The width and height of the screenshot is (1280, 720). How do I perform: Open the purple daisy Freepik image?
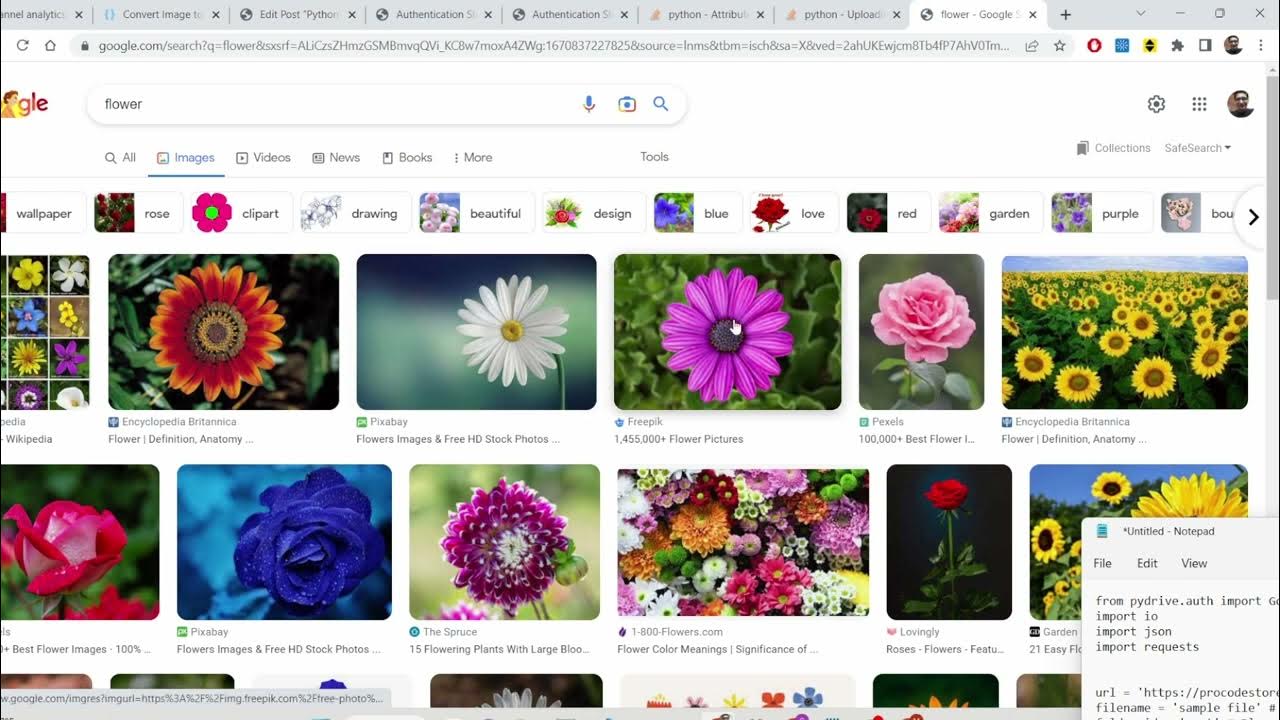click(x=727, y=332)
